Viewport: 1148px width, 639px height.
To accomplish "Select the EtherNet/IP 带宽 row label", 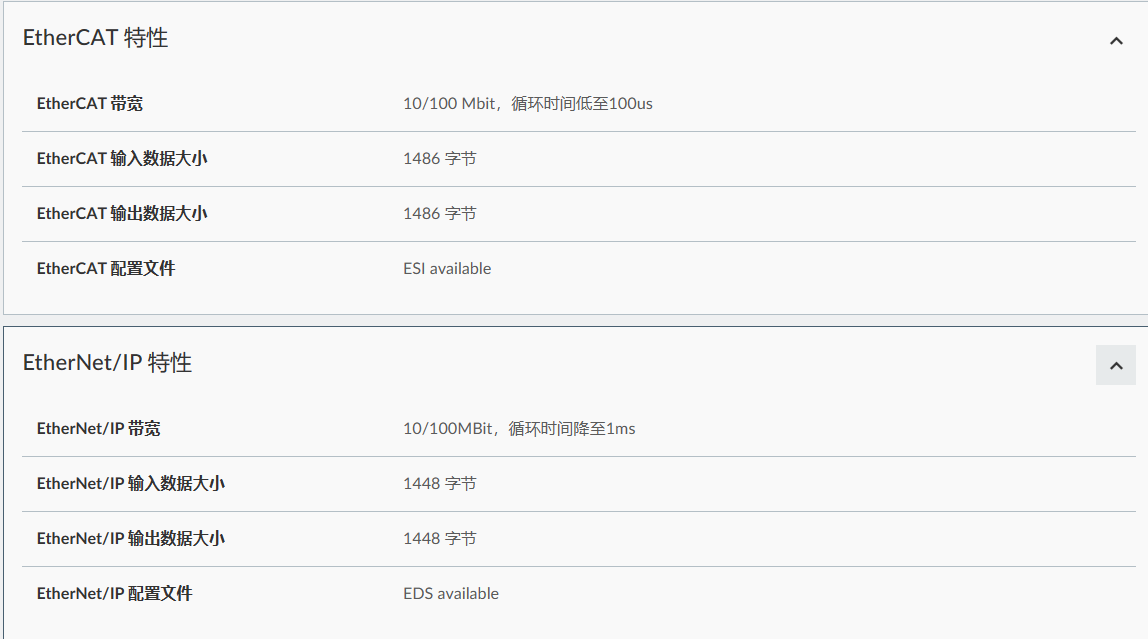I will click(x=99, y=429).
